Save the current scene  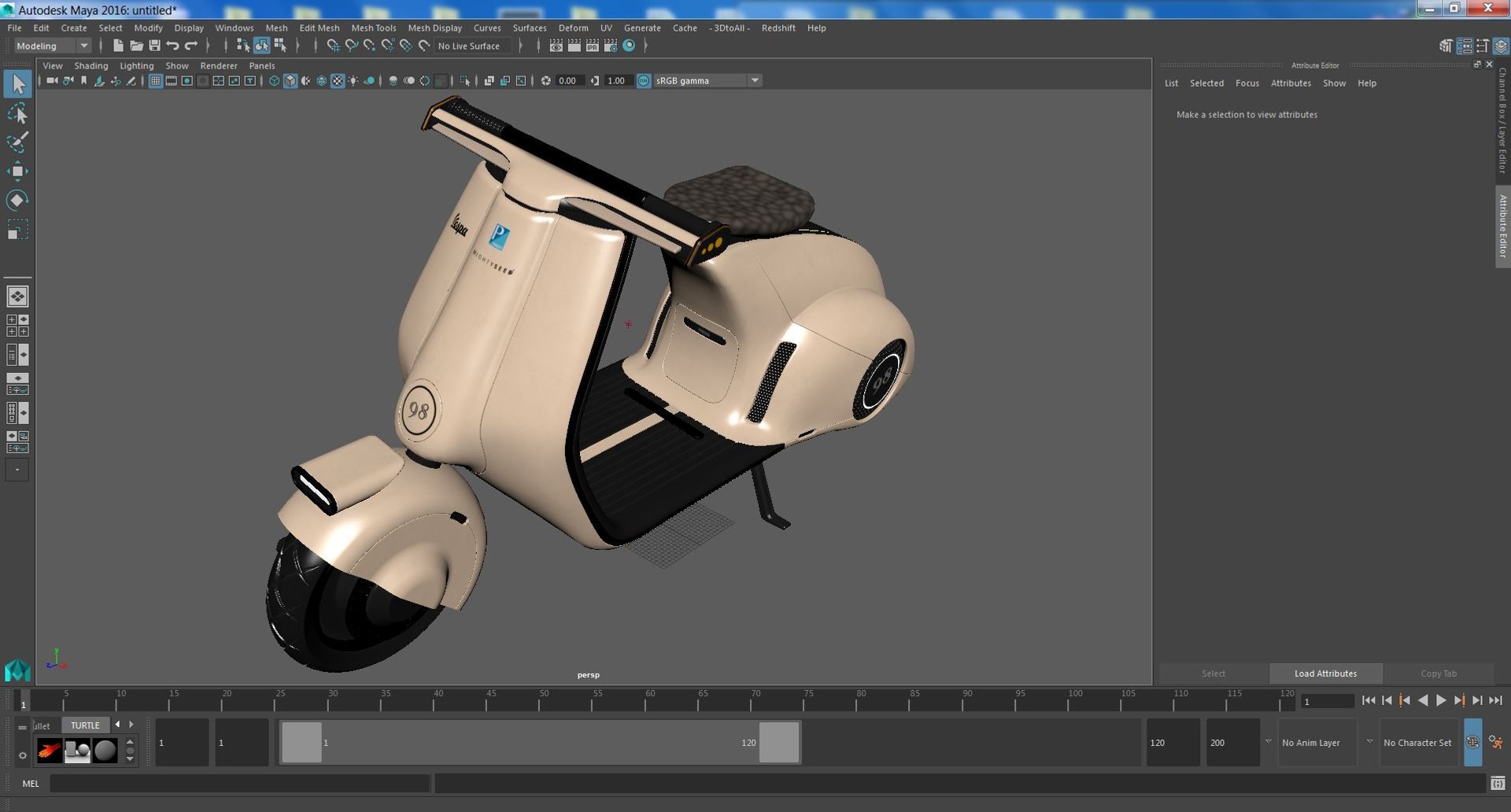(x=154, y=46)
